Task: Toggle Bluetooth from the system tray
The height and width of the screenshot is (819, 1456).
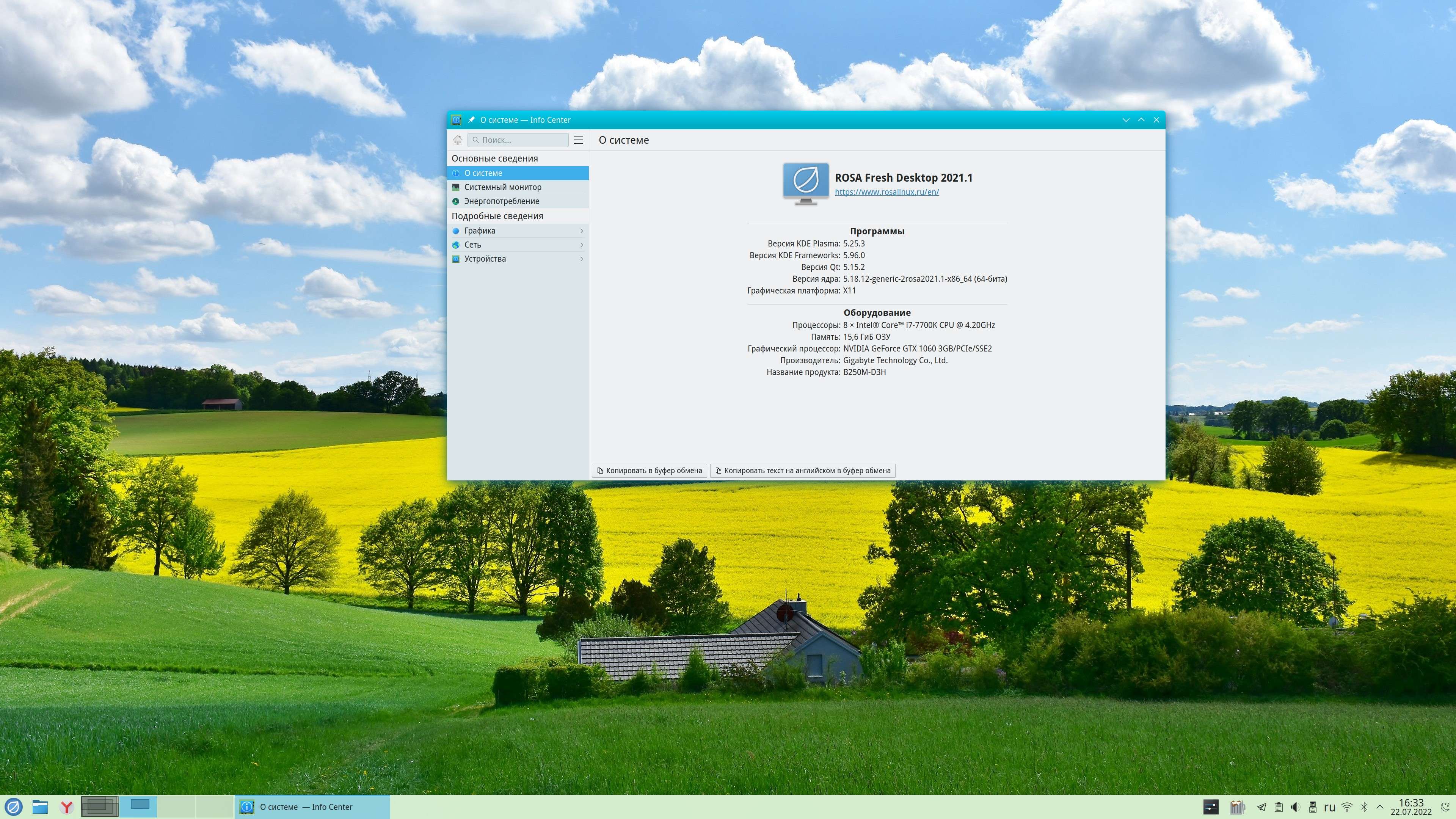Action: (1364, 807)
